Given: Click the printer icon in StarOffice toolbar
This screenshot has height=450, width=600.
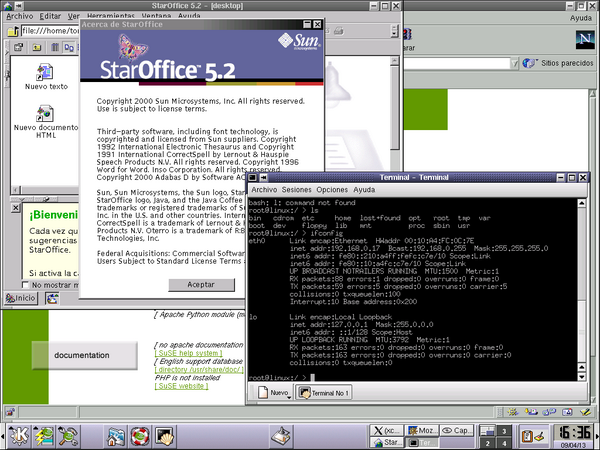Looking at the screenshot, I should coord(338,31).
